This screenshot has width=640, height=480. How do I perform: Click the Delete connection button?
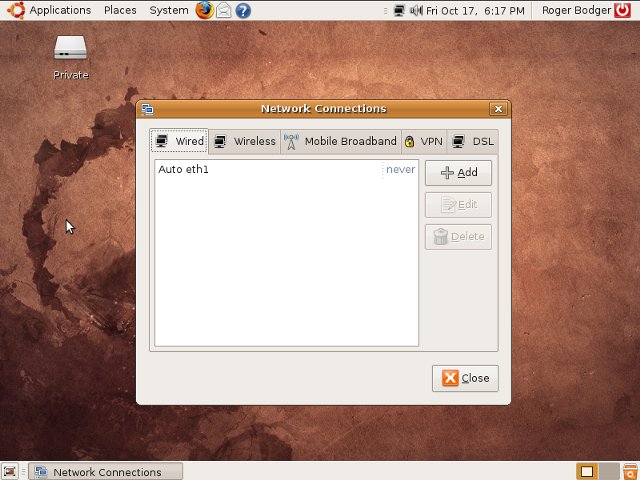458,237
